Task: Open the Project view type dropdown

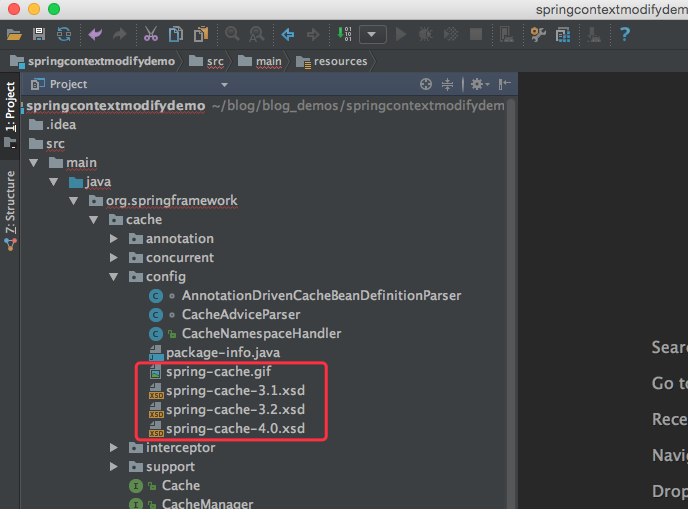Action: pyautogui.click(x=224, y=85)
